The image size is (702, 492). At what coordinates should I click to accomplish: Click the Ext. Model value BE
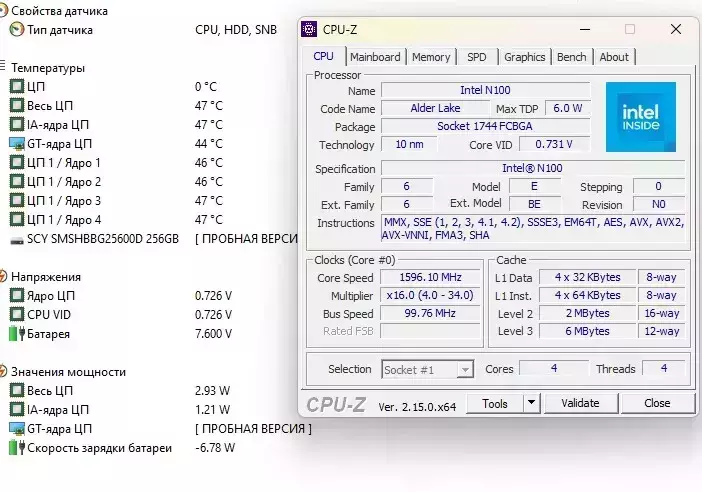click(534, 204)
